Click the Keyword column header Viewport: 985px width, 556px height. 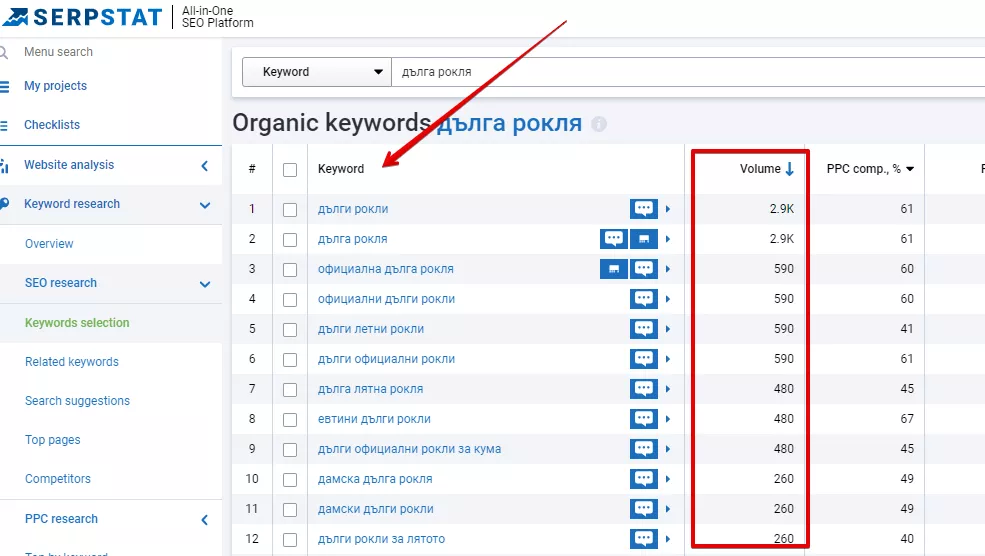click(x=341, y=169)
